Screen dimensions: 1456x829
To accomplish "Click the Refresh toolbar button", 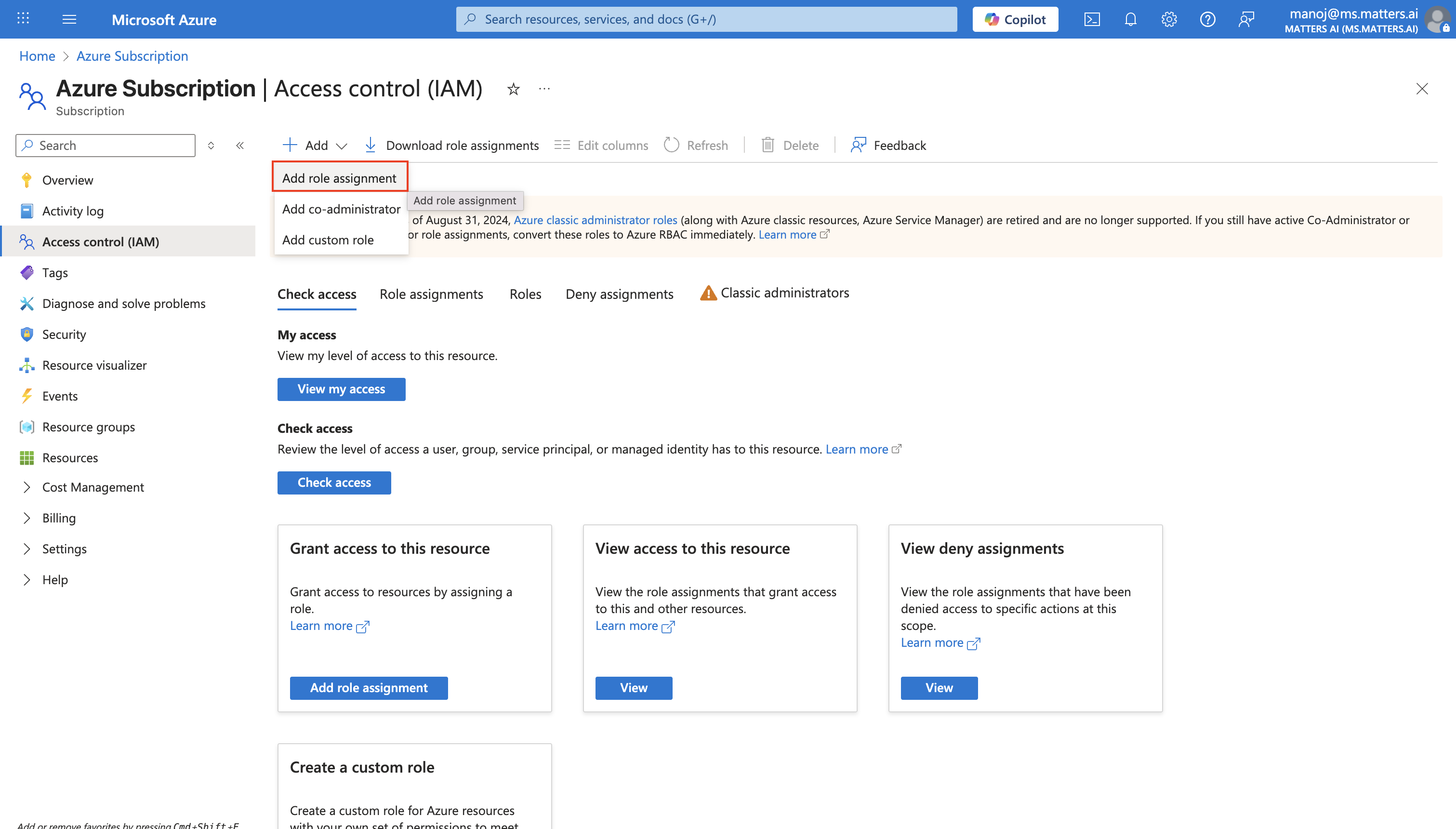I will [x=696, y=145].
